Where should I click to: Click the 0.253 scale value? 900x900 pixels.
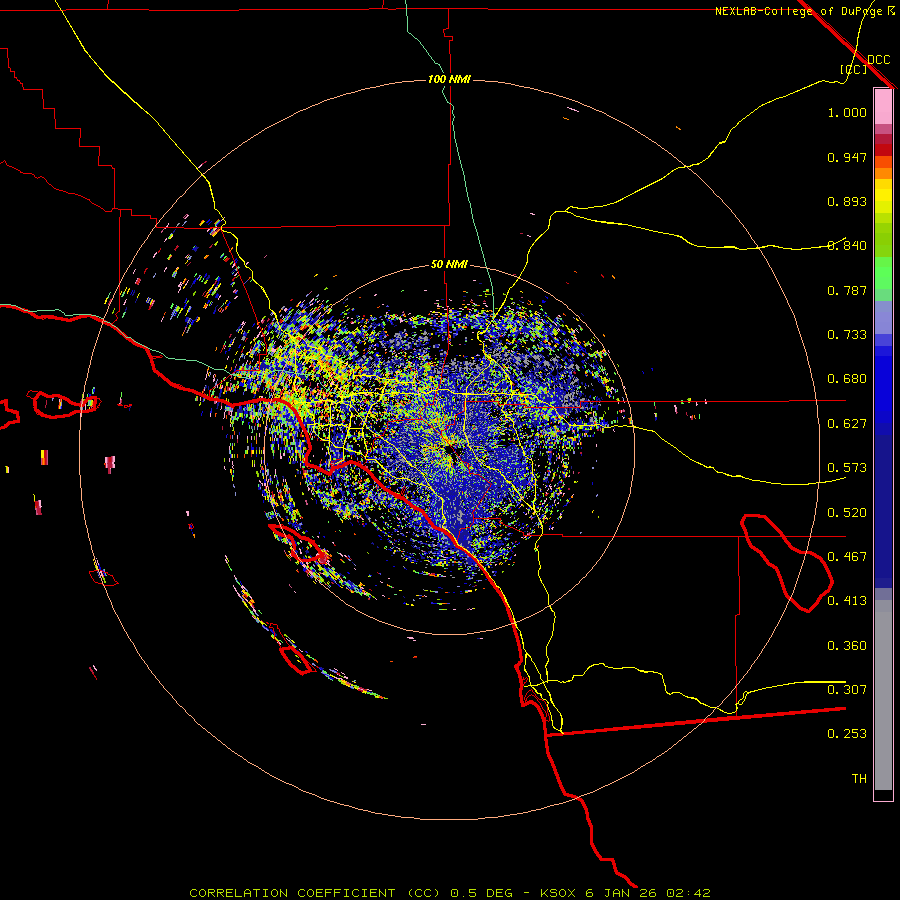click(847, 734)
